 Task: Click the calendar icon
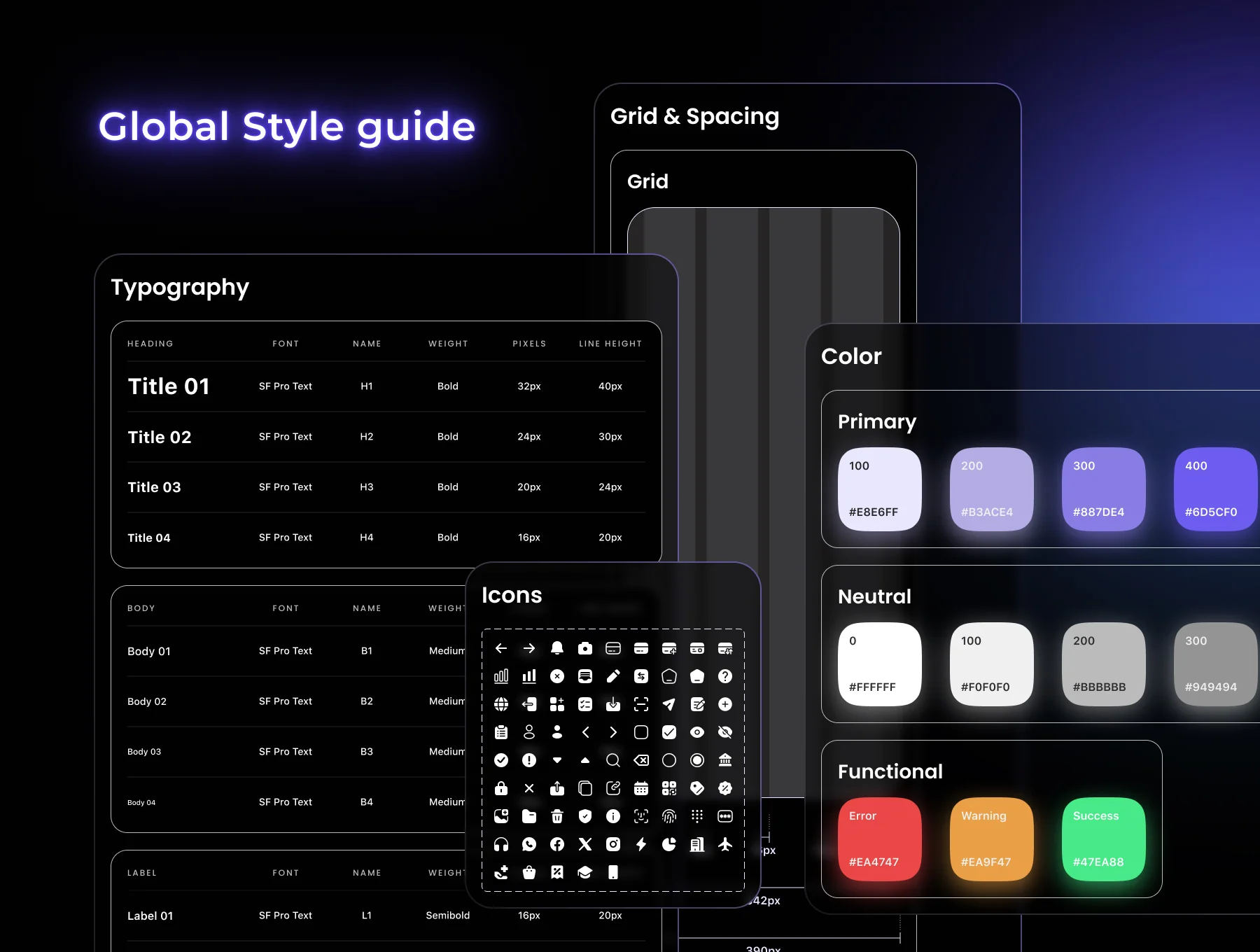pyautogui.click(x=641, y=788)
